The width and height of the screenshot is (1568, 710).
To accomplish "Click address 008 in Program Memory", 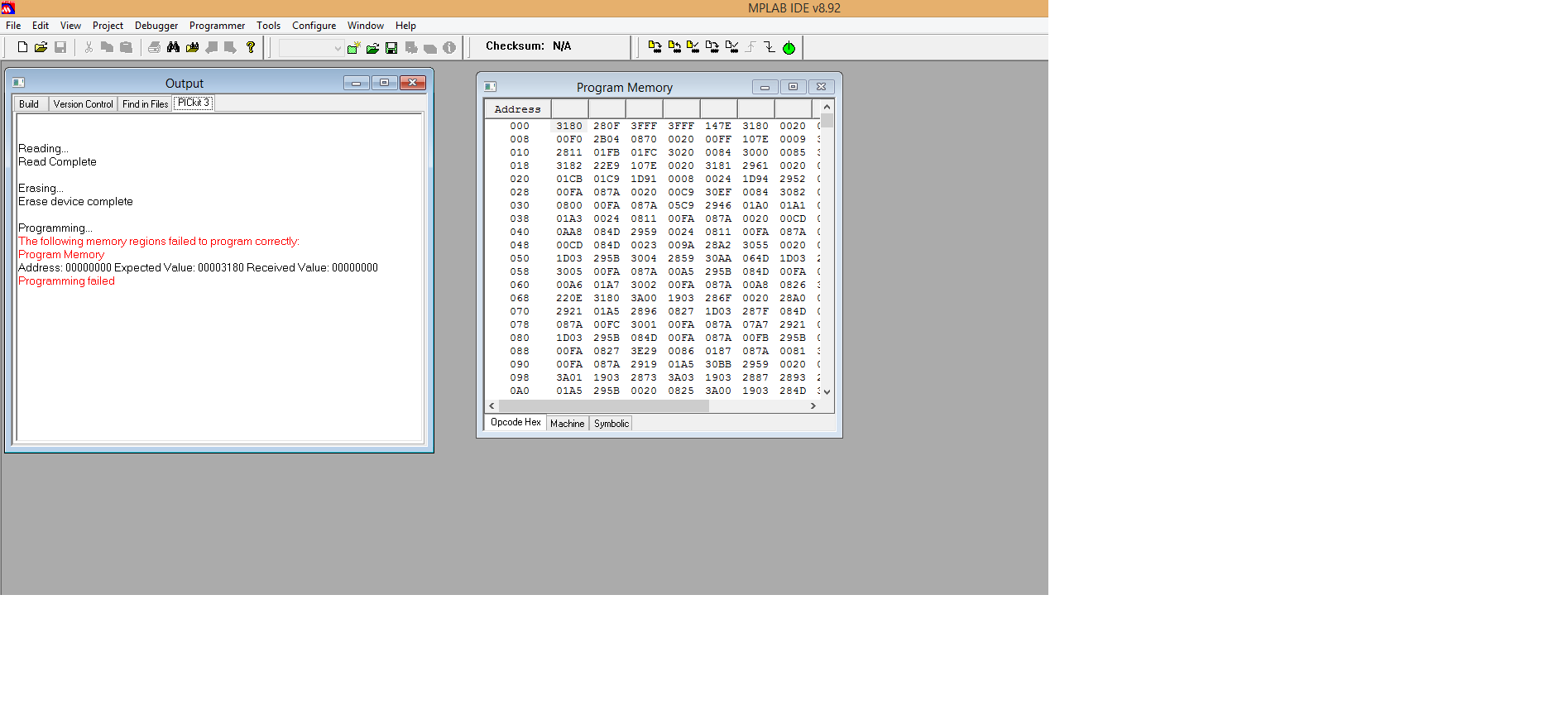I will 520,139.
